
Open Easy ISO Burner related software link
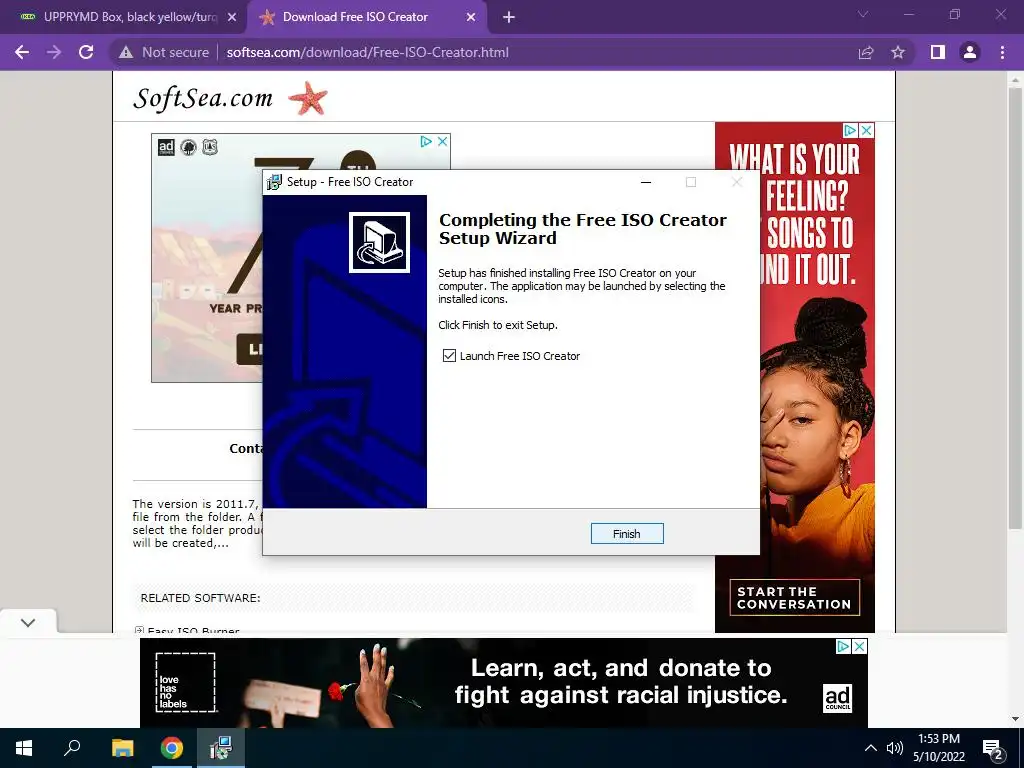[193, 630]
